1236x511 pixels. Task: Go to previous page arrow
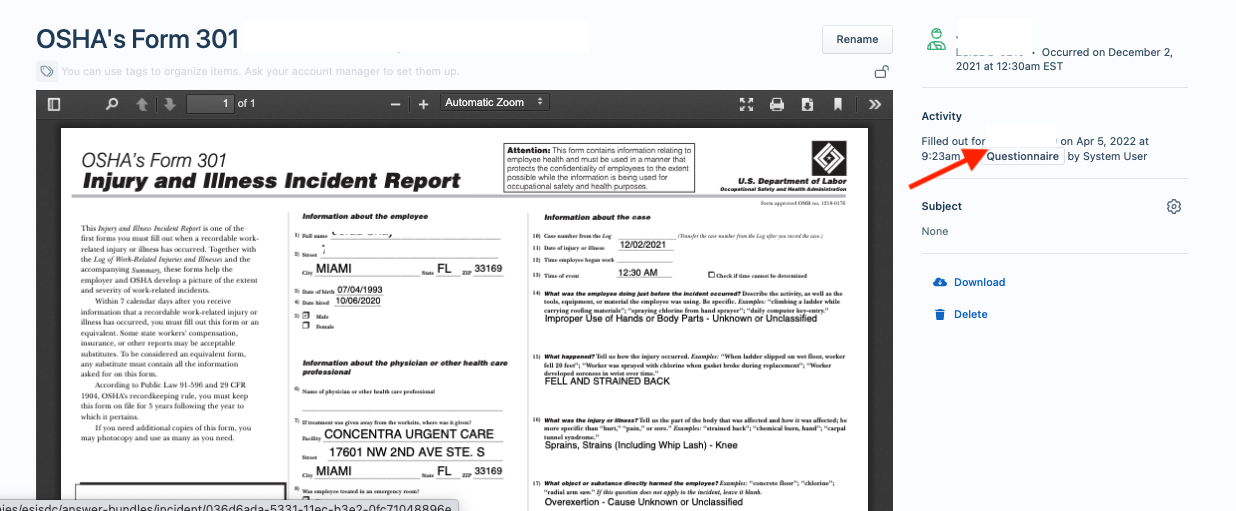[x=142, y=104]
